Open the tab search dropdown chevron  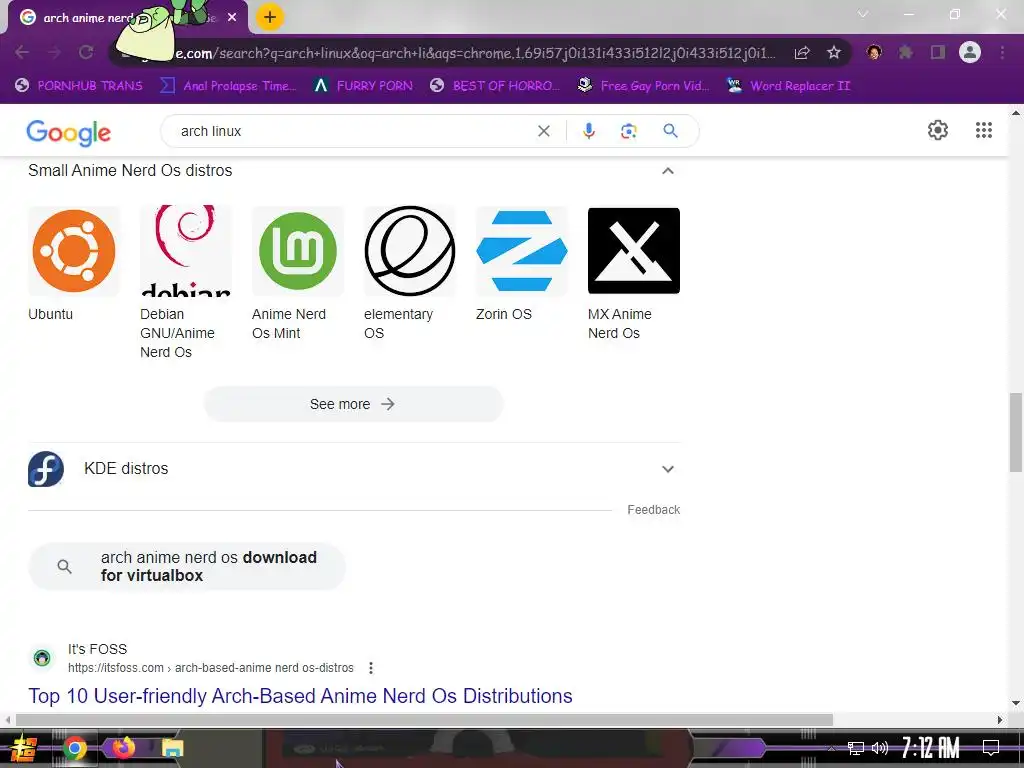[863, 14]
